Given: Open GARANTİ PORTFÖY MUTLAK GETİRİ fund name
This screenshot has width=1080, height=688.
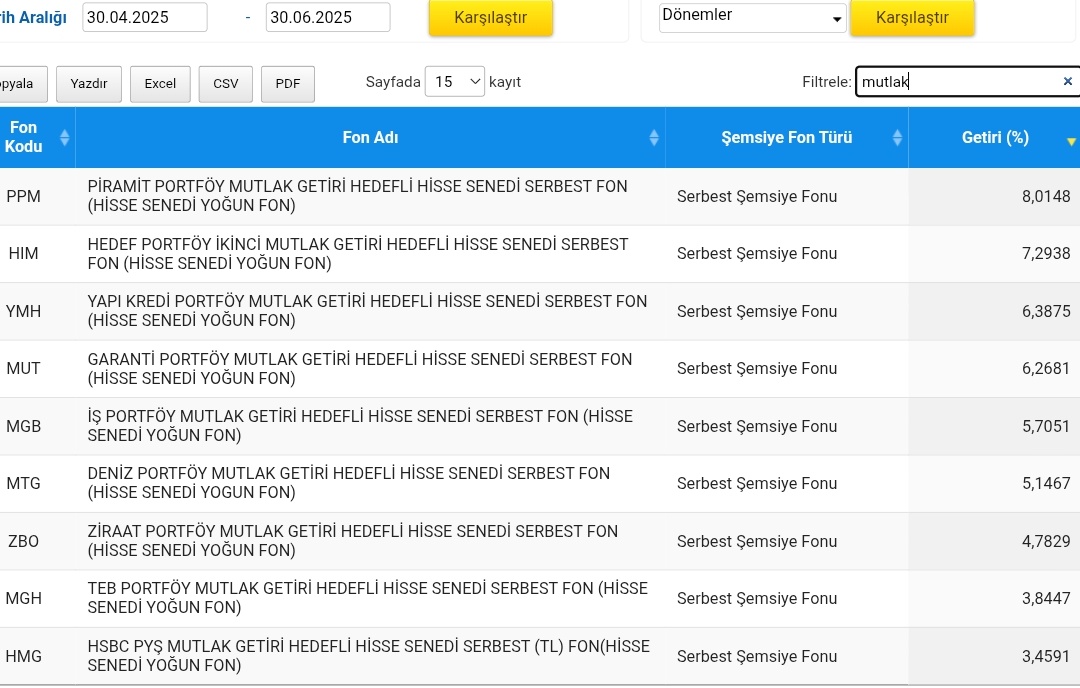Looking at the screenshot, I should 360,368.
